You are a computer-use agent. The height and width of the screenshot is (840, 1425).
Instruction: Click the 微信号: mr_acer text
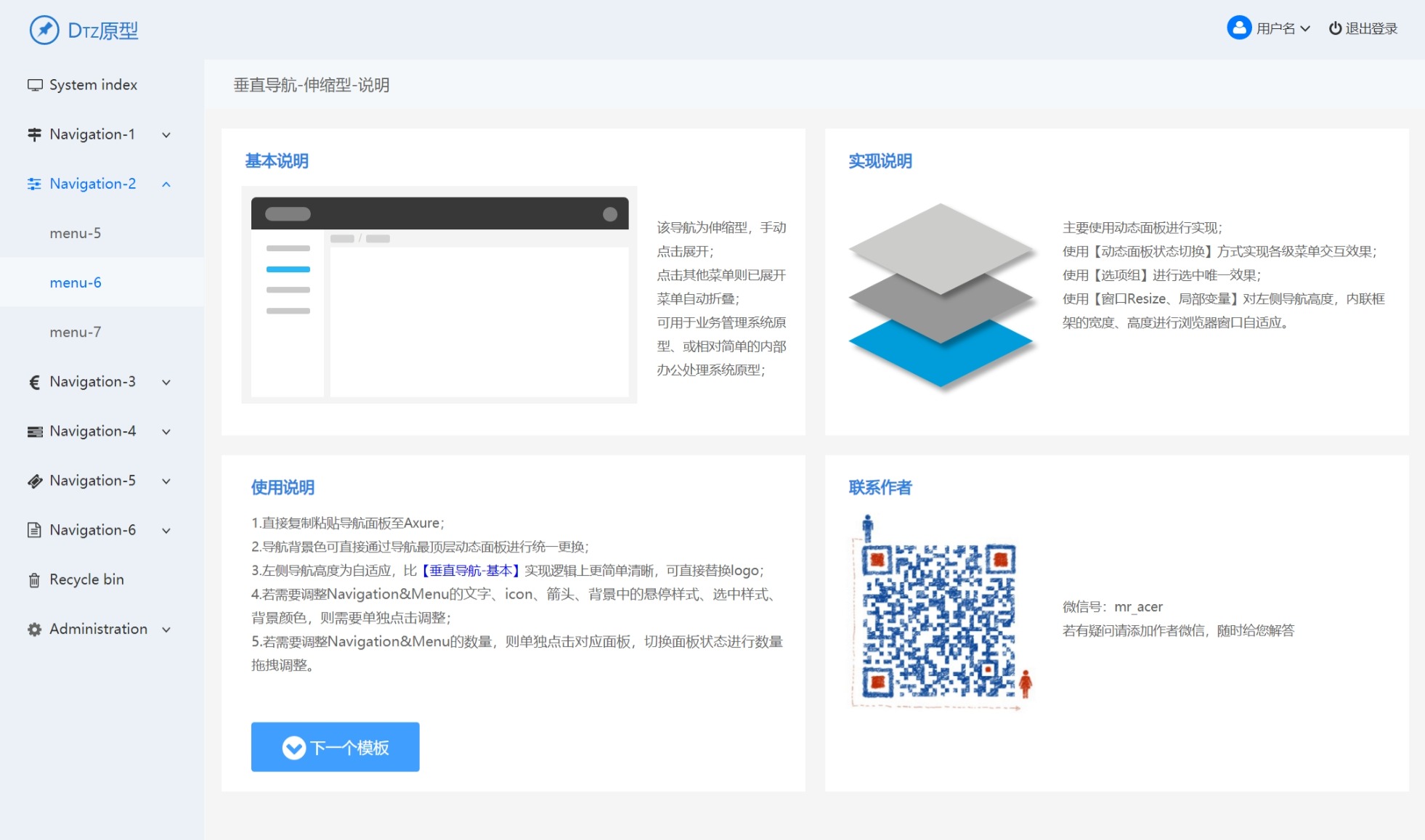point(1113,607)
